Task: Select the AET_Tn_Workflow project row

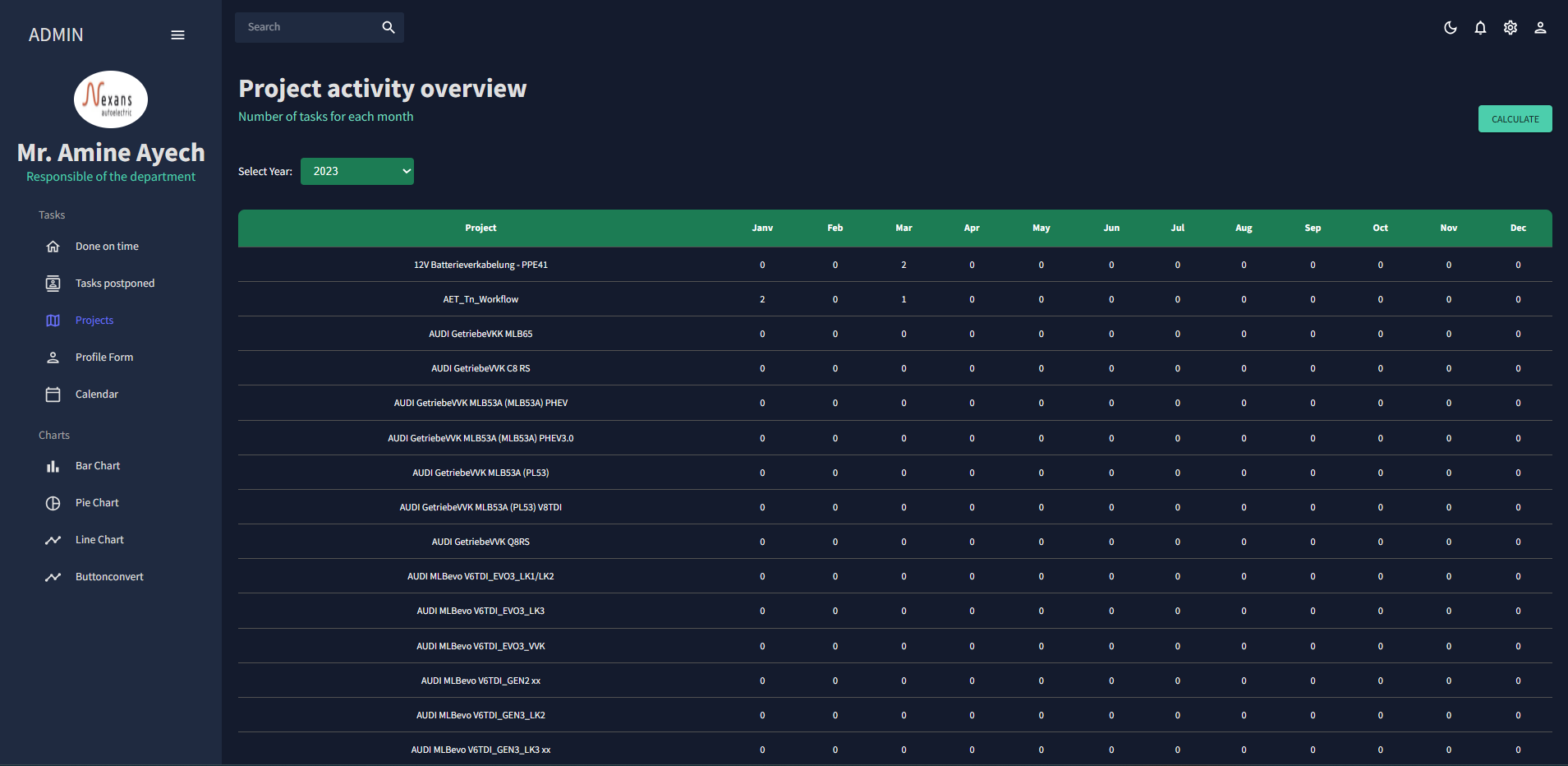Action: [x=481, y=299]
